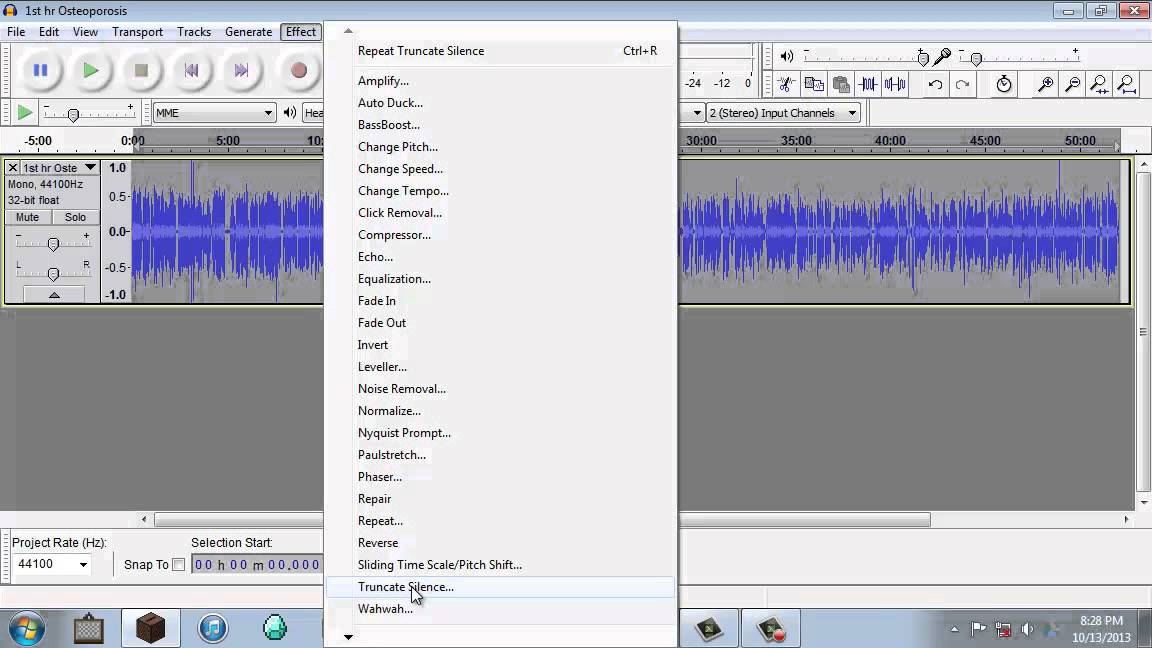Screen dimensions: 1152x648
Task: Mute the 1st hr Oste track
Action: tap(27, 217)
